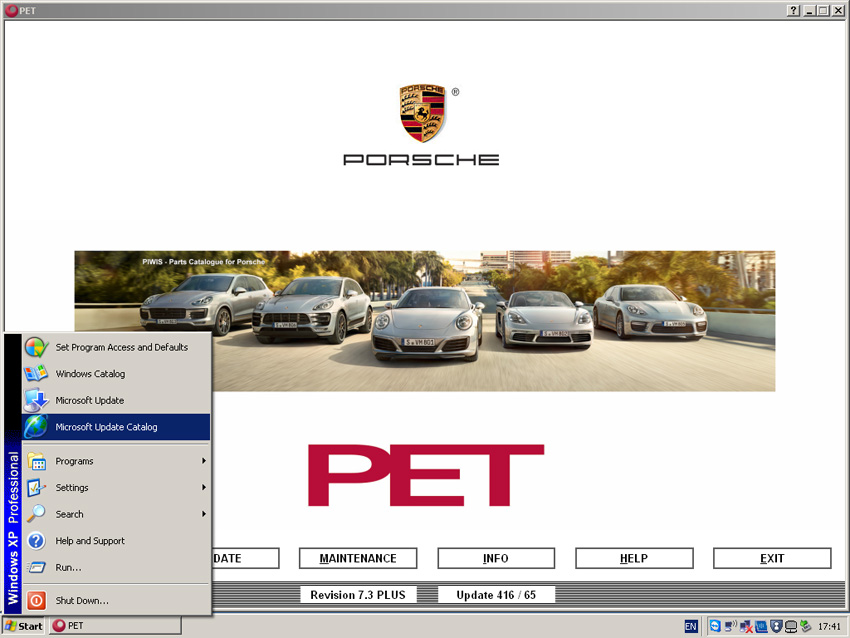
Task: Click the Windows Start button
Action: pos(24,626)
